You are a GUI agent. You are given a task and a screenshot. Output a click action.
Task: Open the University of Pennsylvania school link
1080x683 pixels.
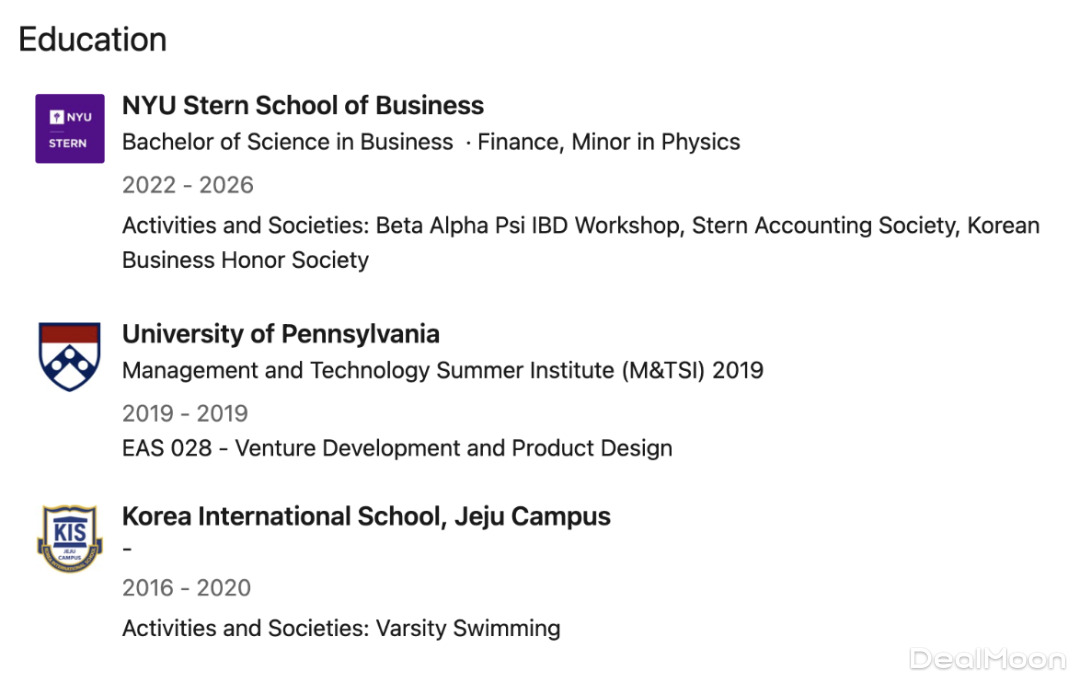(281, 334)
